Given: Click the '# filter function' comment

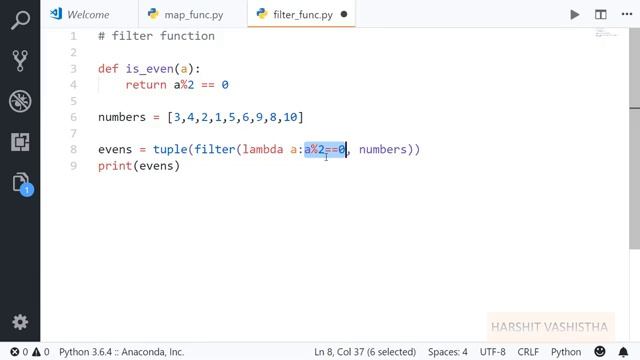Looking at the screenshot, I should [x=156, y=36].
